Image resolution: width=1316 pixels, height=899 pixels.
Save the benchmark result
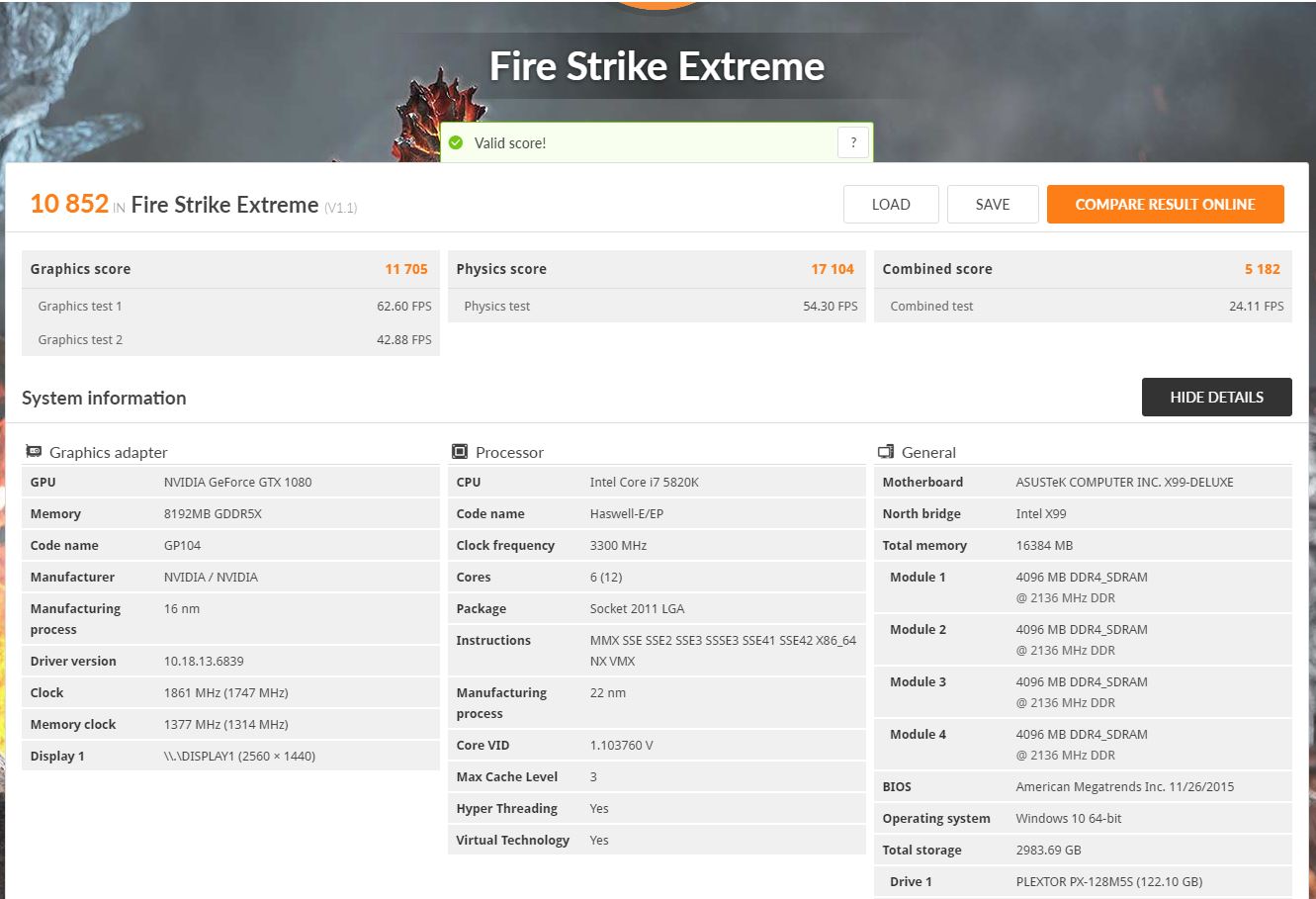click(993, 205)
